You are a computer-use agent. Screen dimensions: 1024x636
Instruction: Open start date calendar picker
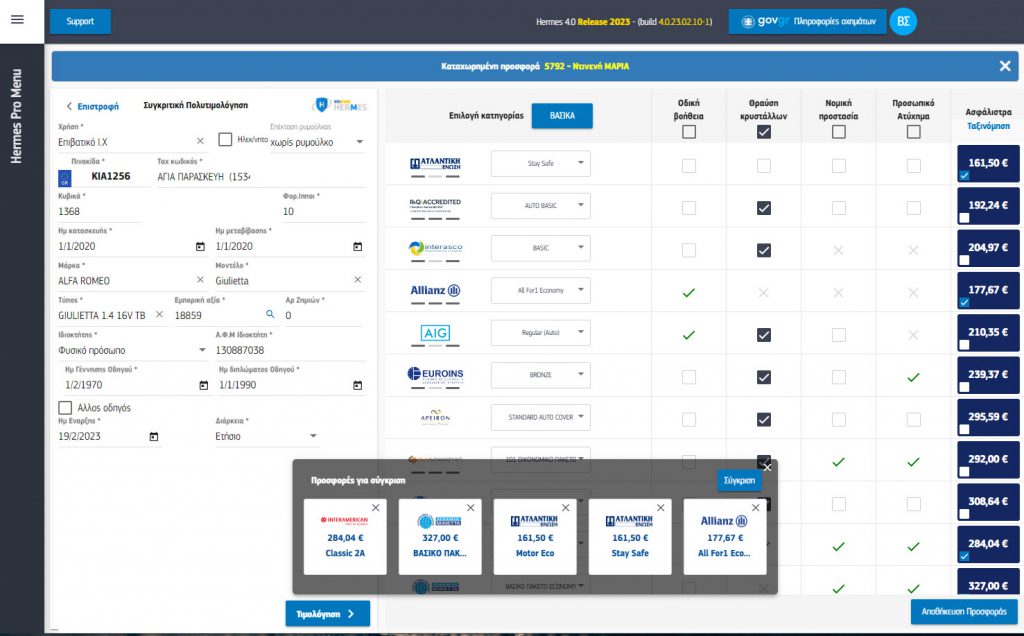[154, 436]
